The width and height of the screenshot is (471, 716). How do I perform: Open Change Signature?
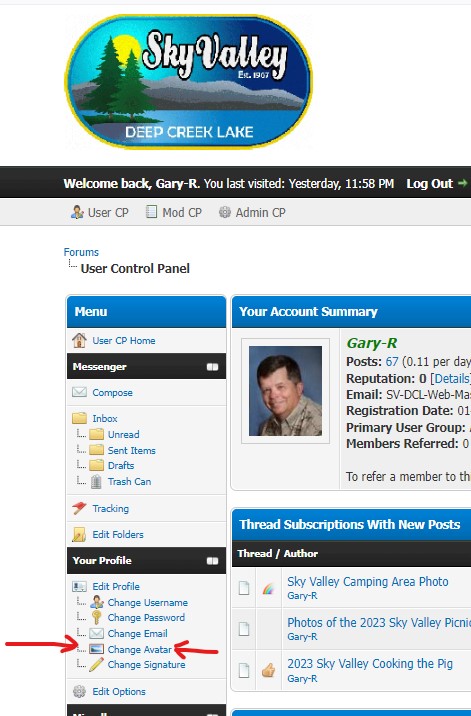pos(146,665)
